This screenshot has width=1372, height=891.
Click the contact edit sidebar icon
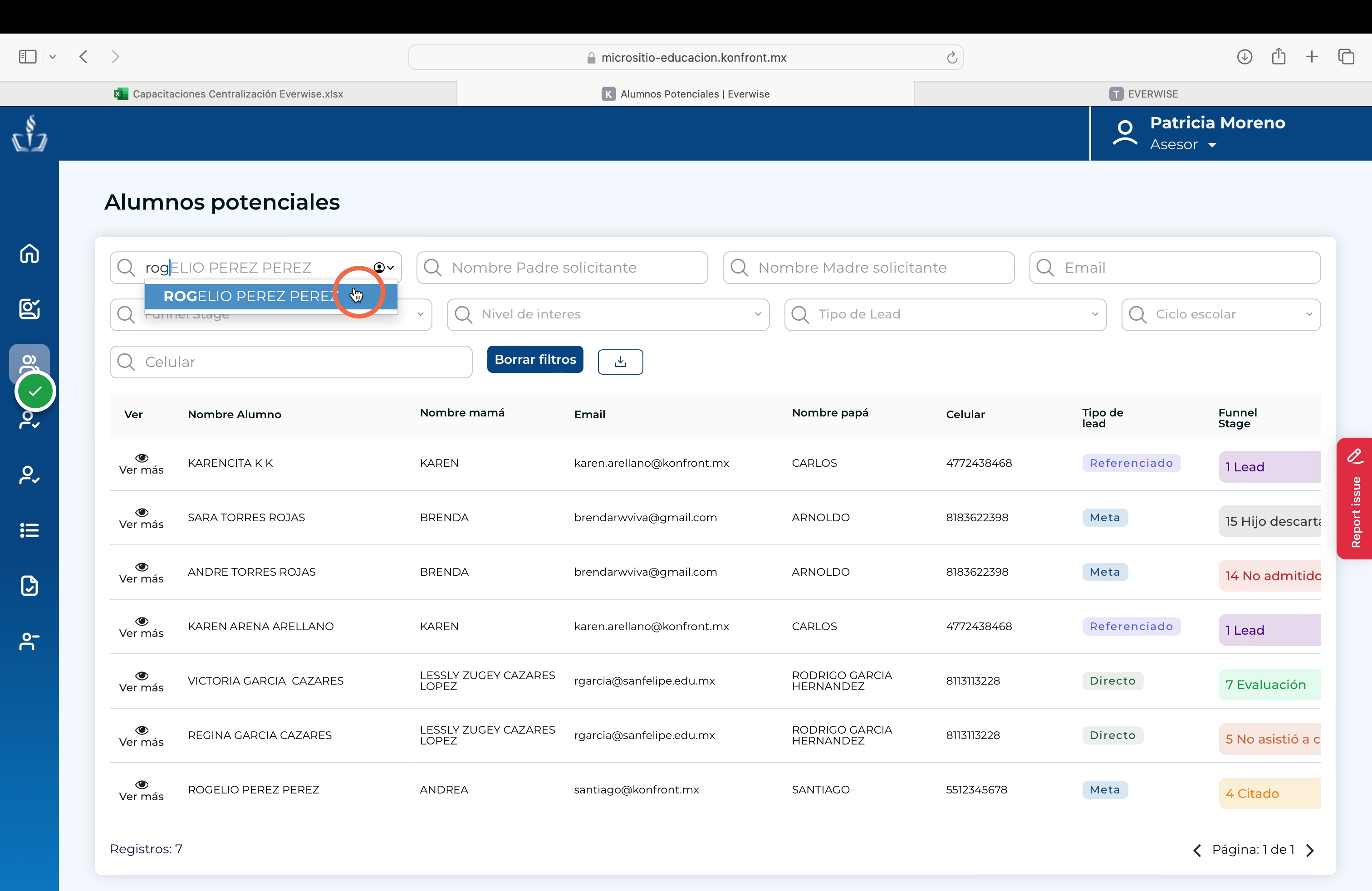pyautogui.click(x=29, y=309)
